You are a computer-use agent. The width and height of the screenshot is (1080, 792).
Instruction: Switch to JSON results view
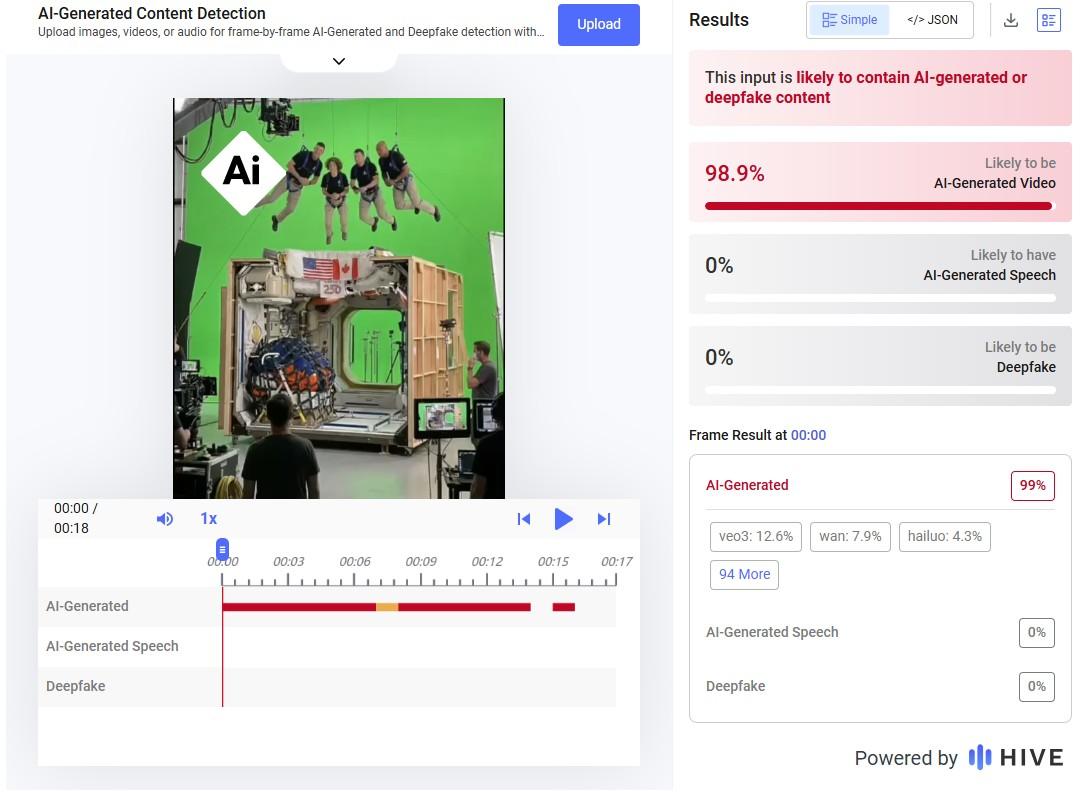click(932, 20)
